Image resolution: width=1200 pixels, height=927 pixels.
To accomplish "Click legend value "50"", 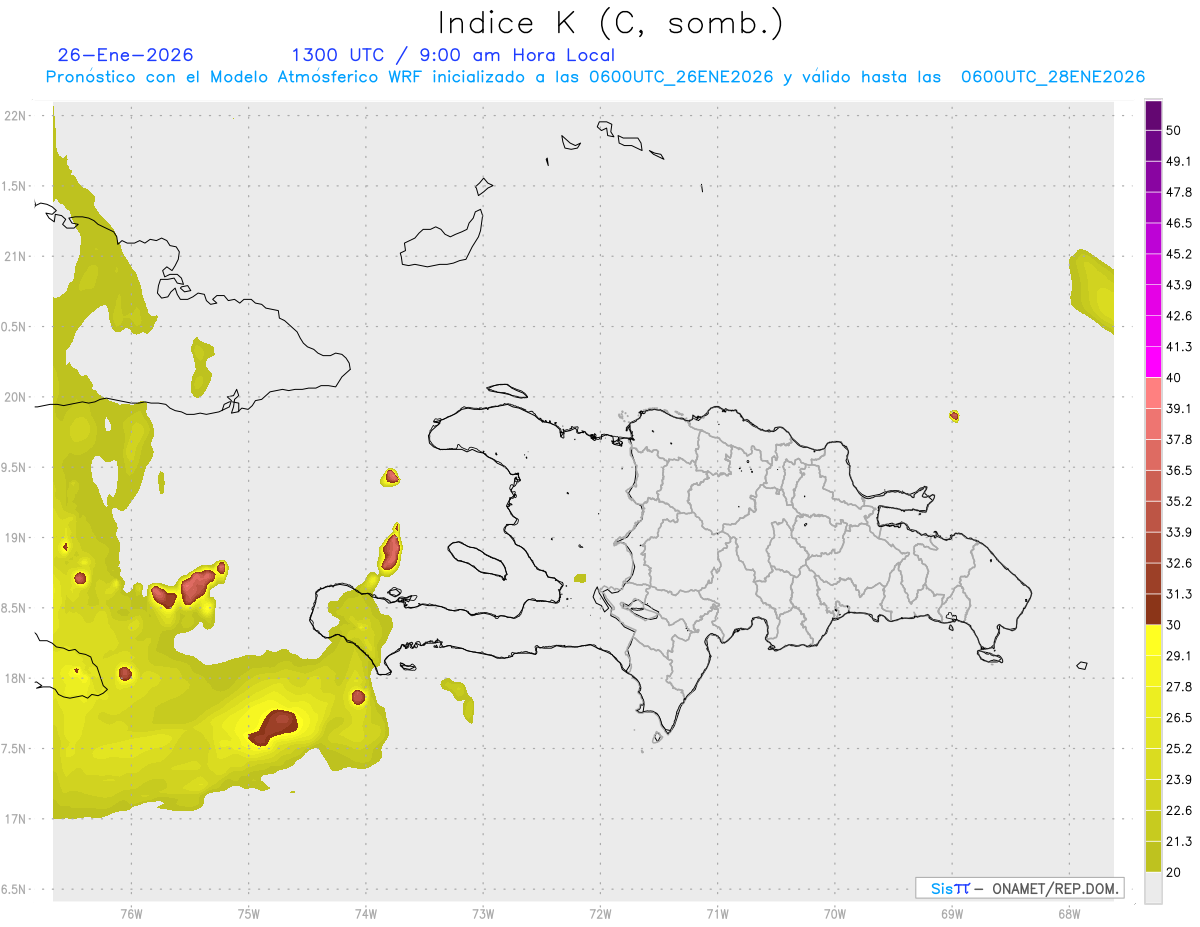I will 1173,130.
